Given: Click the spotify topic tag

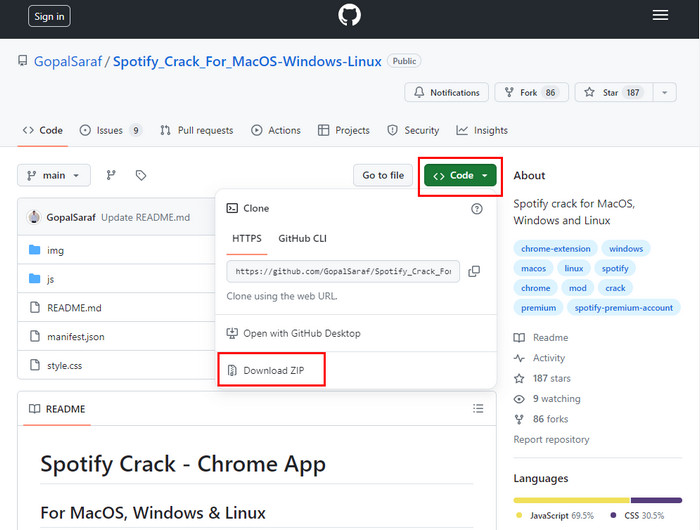Looking at the screenshot, I should pyautogui.click(x=615, y=268).
